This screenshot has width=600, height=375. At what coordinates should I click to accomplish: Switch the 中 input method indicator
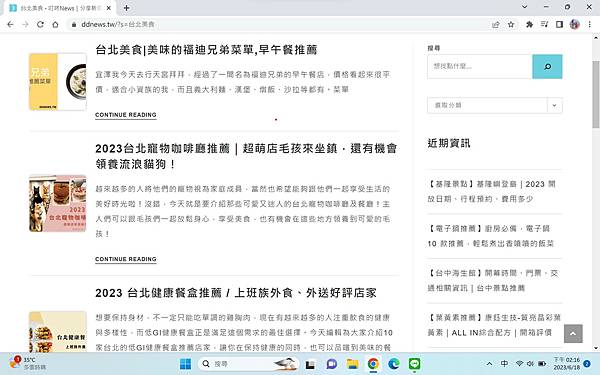(x=504, y=364)
